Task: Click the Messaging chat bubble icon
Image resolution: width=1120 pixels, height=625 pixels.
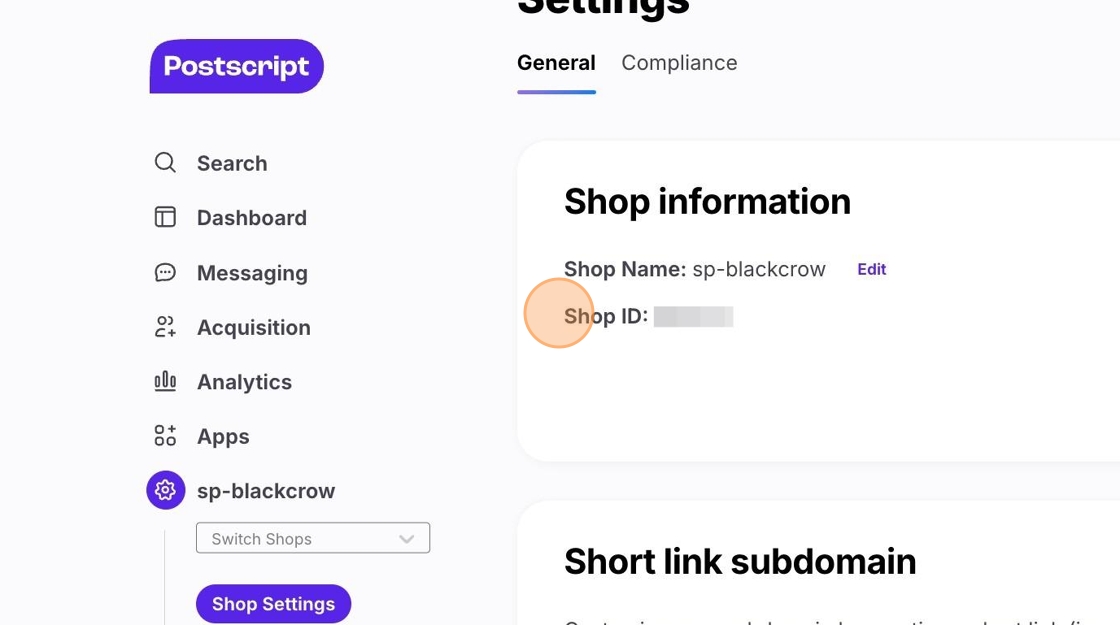Action: 165,272
